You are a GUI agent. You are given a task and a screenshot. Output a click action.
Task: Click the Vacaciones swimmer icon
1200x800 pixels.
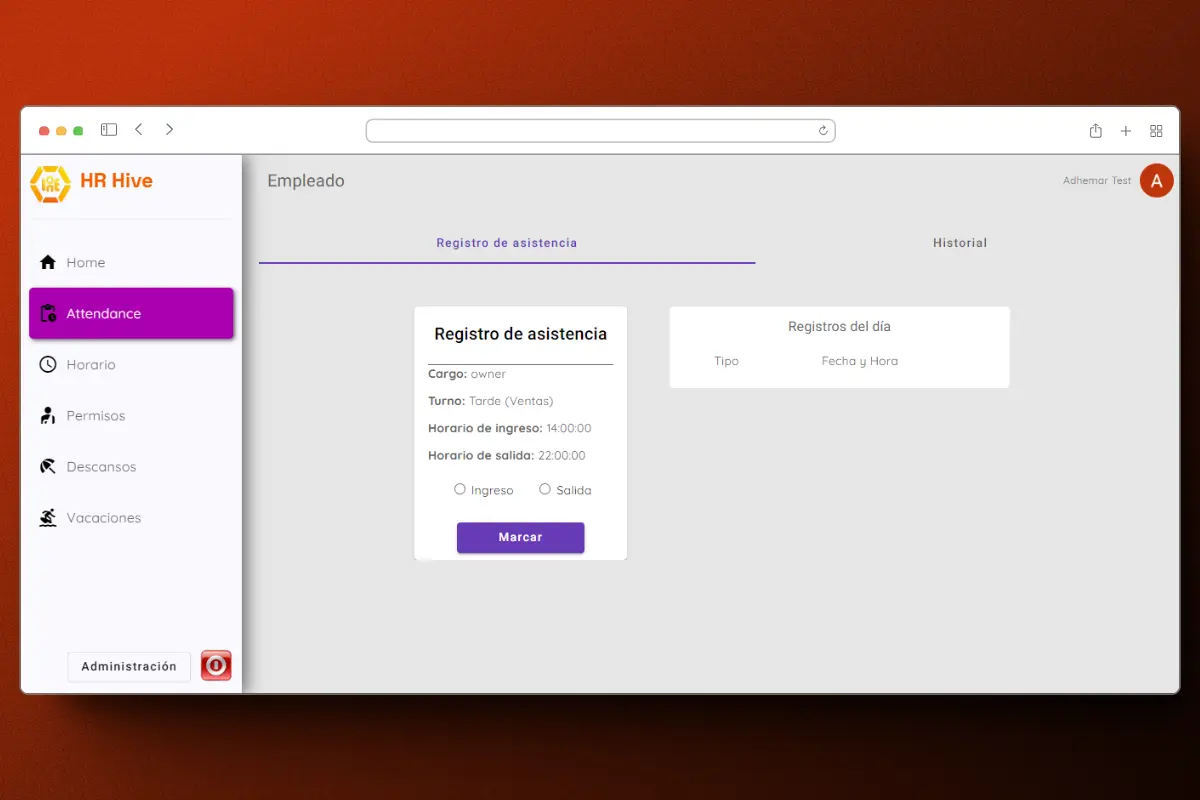pyautogui.click(x=47, y=518)
